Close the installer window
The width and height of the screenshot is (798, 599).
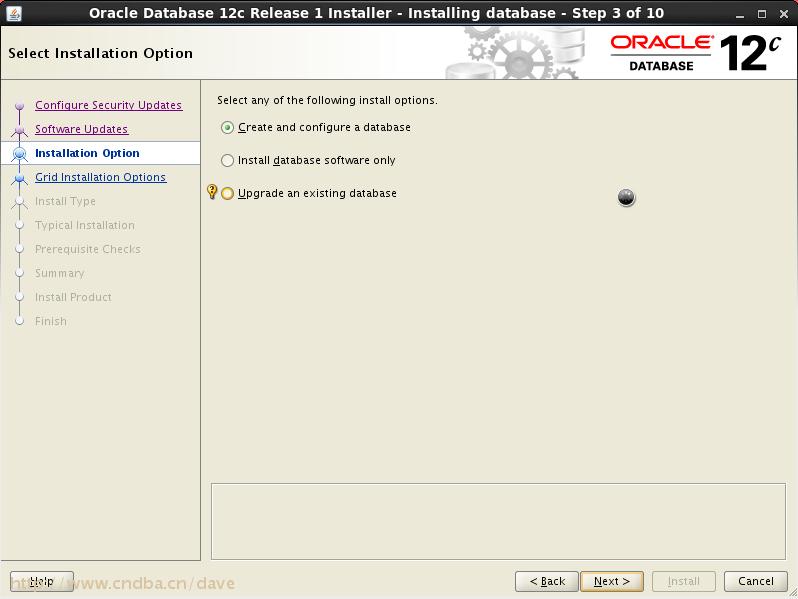coord(784,14)
